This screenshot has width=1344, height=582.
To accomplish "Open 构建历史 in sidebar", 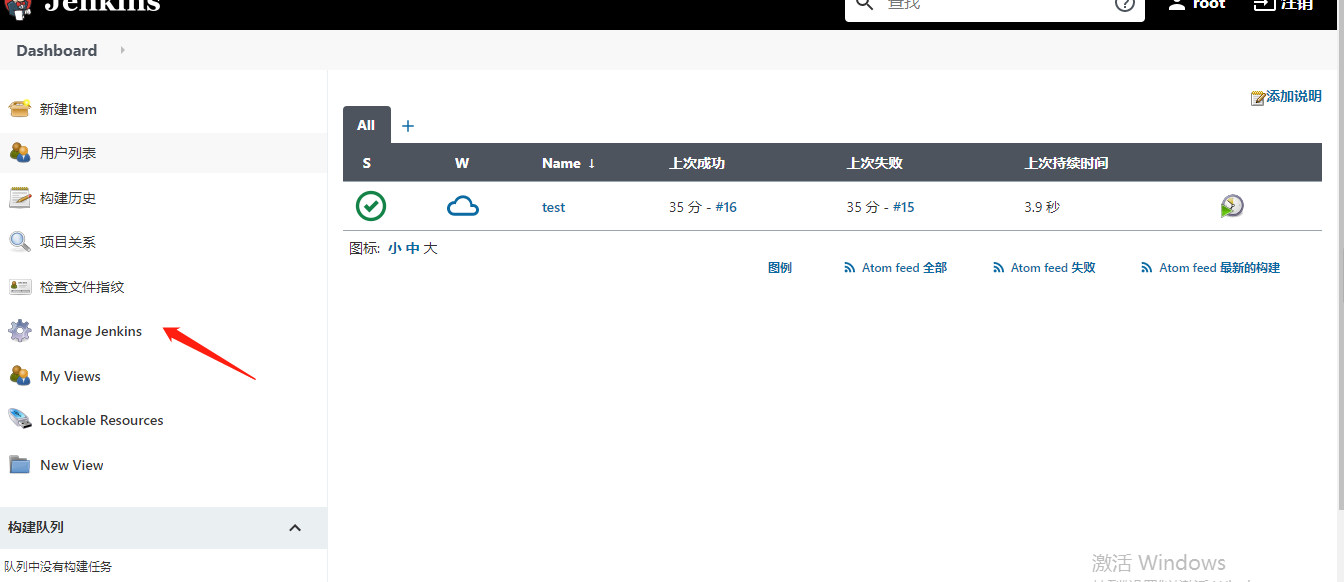I will click(x=68, y=198).
